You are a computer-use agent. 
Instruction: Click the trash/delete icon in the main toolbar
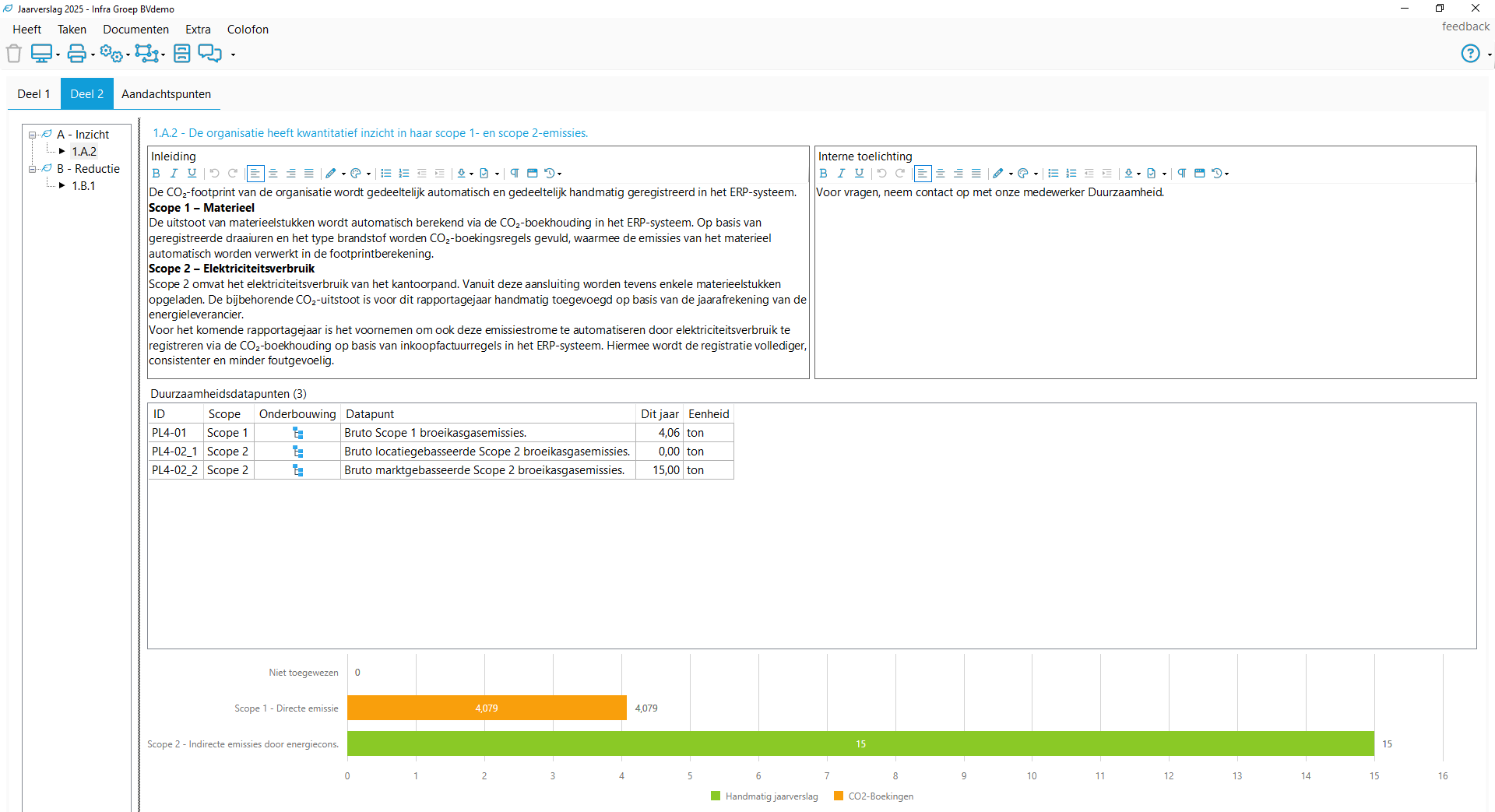point(14,54)
